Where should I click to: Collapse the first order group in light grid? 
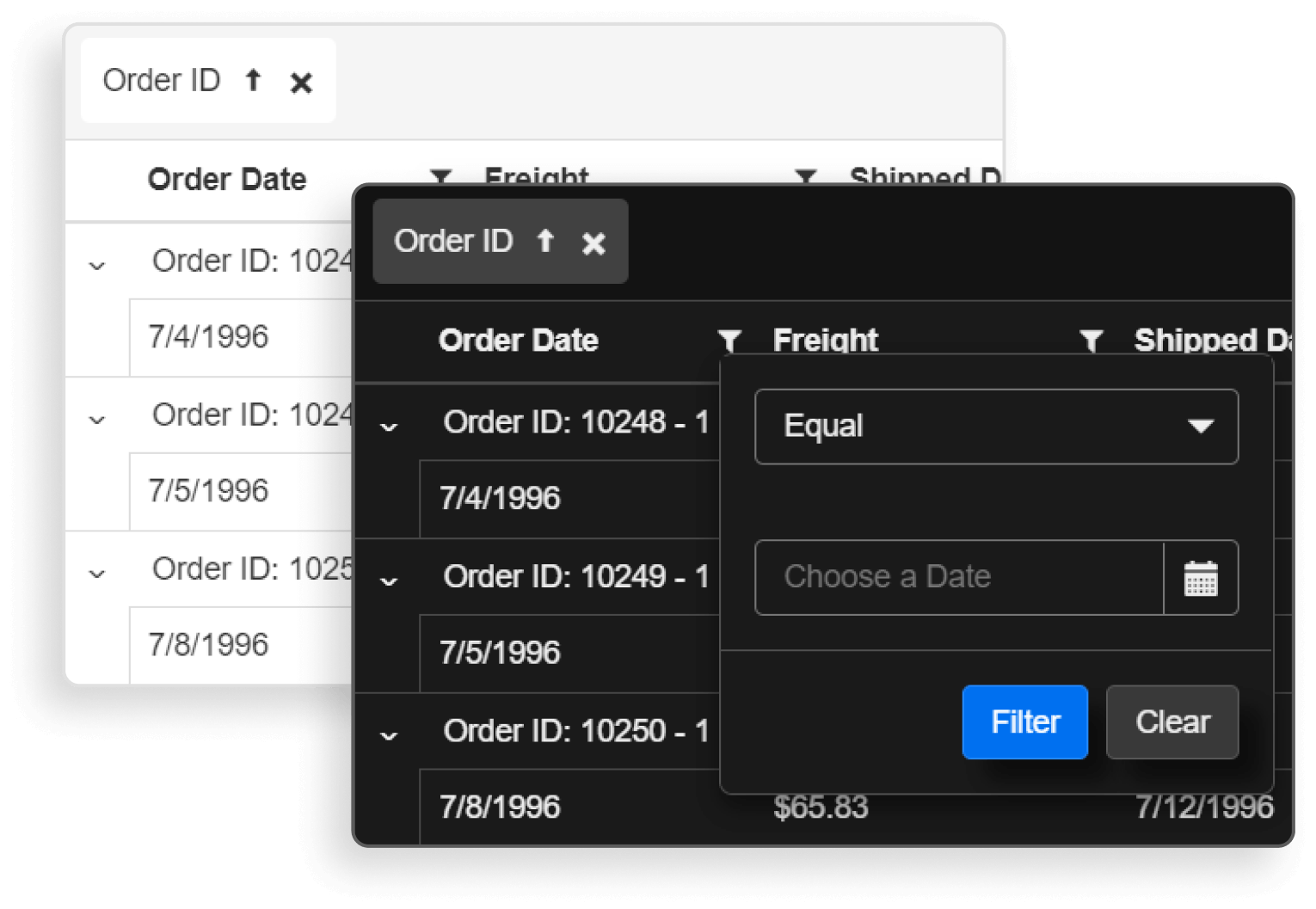[x=97, y=265]
